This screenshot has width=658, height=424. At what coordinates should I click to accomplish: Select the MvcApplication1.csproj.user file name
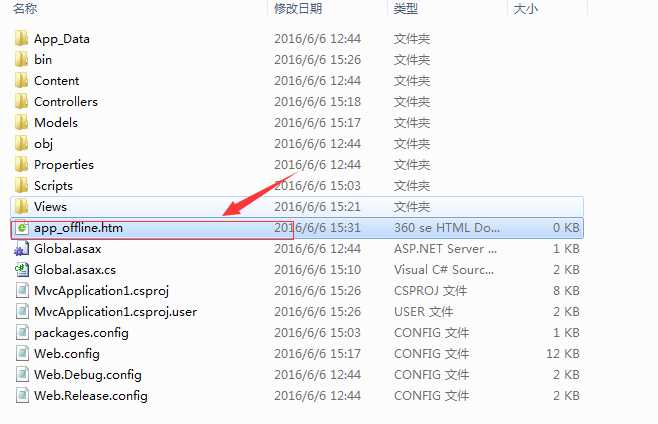[115, 312]
